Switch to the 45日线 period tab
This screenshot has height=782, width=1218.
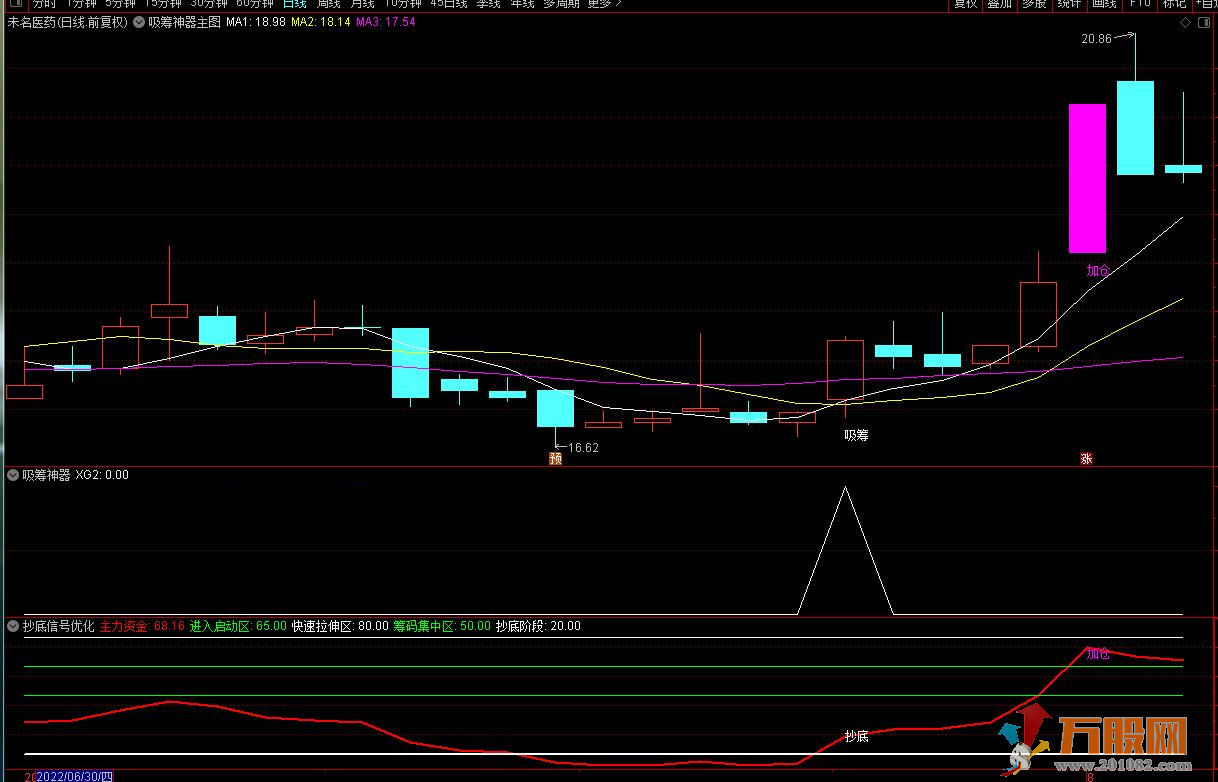(449, 4)
